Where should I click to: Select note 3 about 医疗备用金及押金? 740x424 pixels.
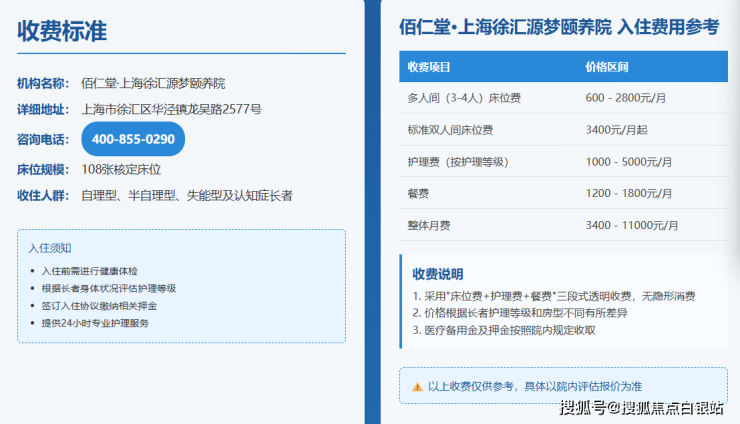pyautogui.click(x=504, y=331)
